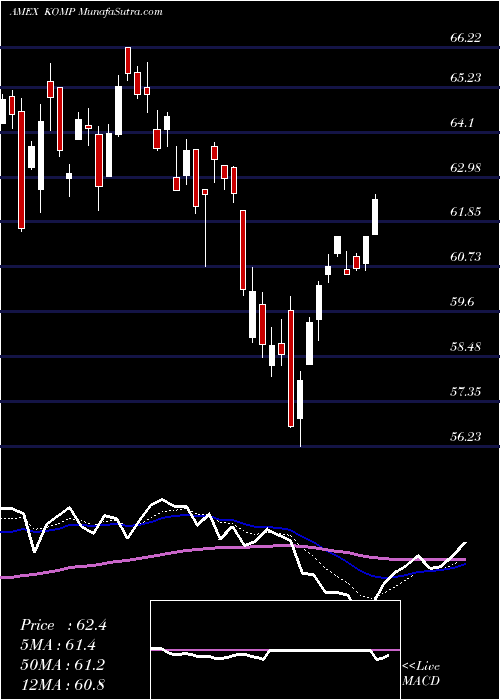The height and width of the screenshot is (700, 500).
Task: Click the Price : 62.4 readout
Action: click(63, 625)
